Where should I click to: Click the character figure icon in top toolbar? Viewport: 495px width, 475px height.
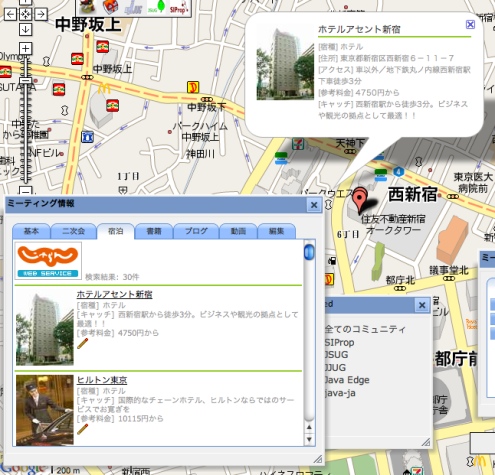(x=88, y=7)
